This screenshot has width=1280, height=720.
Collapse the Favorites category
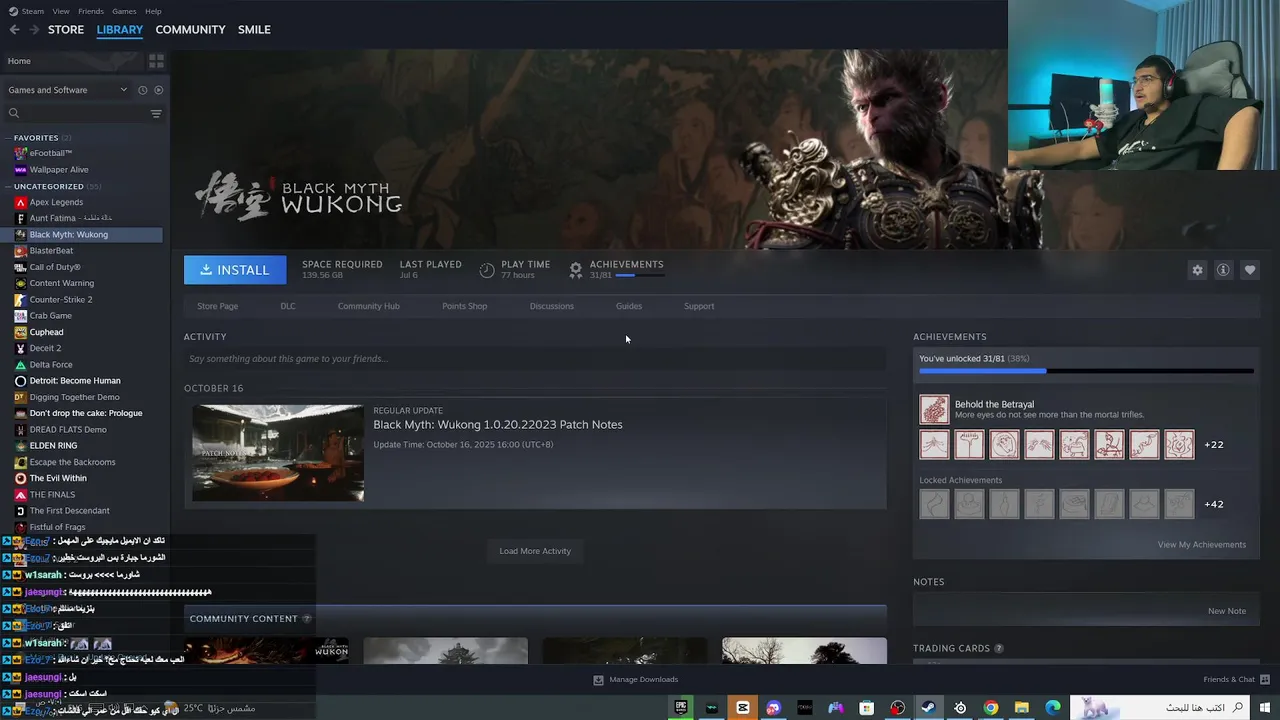tap(8, 138)
